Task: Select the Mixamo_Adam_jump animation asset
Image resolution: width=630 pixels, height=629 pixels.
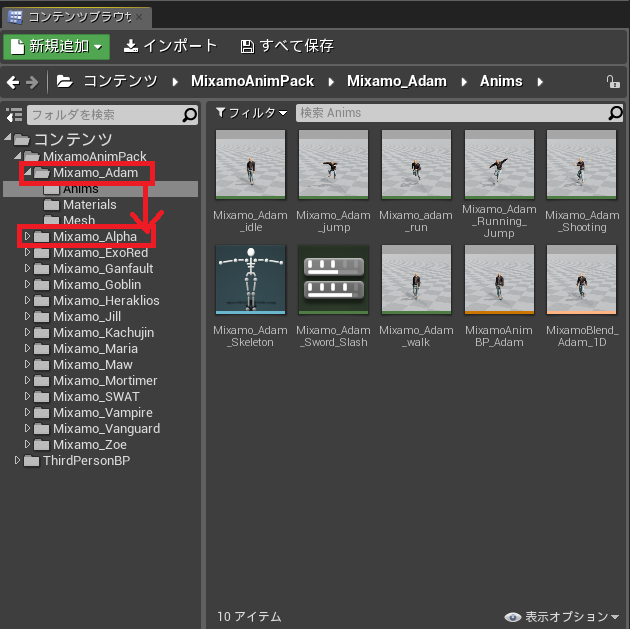Action: (x=333, y=164)
